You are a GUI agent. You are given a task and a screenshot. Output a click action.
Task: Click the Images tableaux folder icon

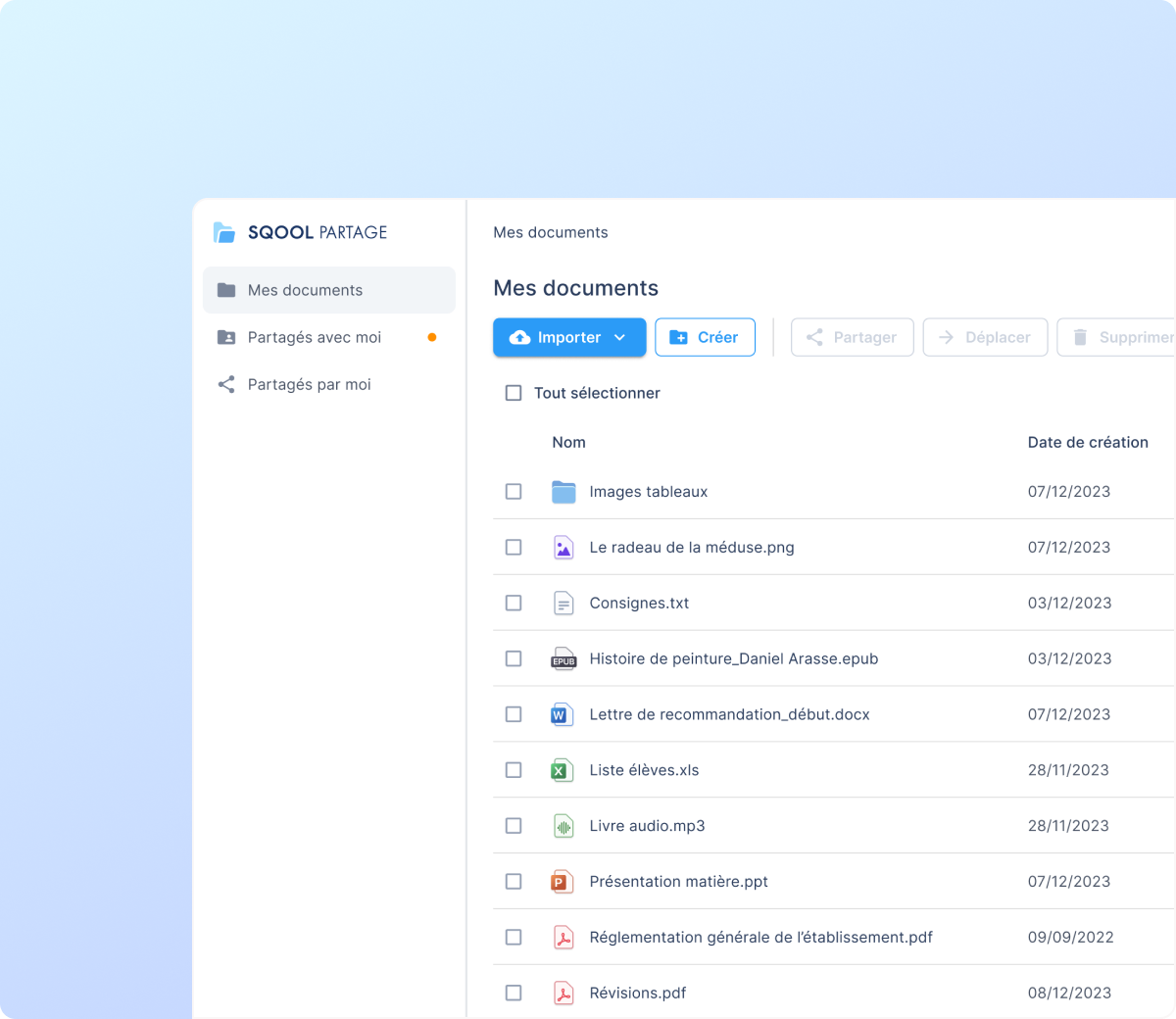pos(563,492)
